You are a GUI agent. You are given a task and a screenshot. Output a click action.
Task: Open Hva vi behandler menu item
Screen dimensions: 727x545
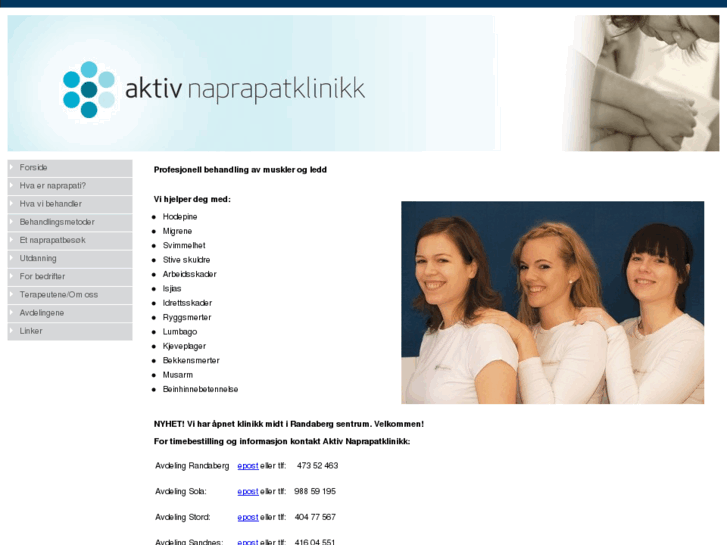point(70,204)
